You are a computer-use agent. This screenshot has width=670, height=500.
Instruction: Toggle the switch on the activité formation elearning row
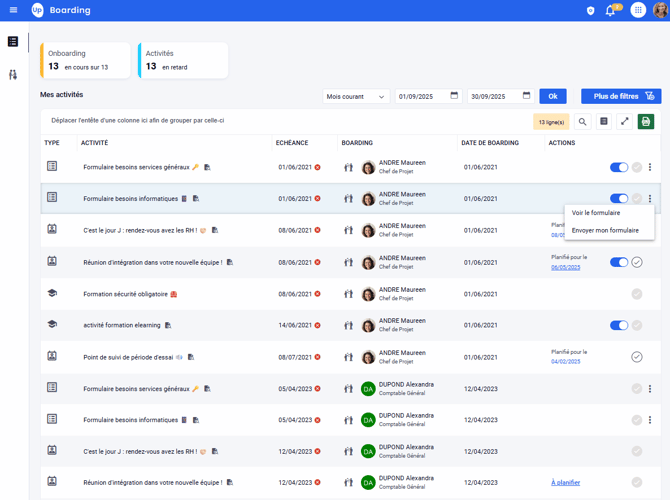coord(619,325)
